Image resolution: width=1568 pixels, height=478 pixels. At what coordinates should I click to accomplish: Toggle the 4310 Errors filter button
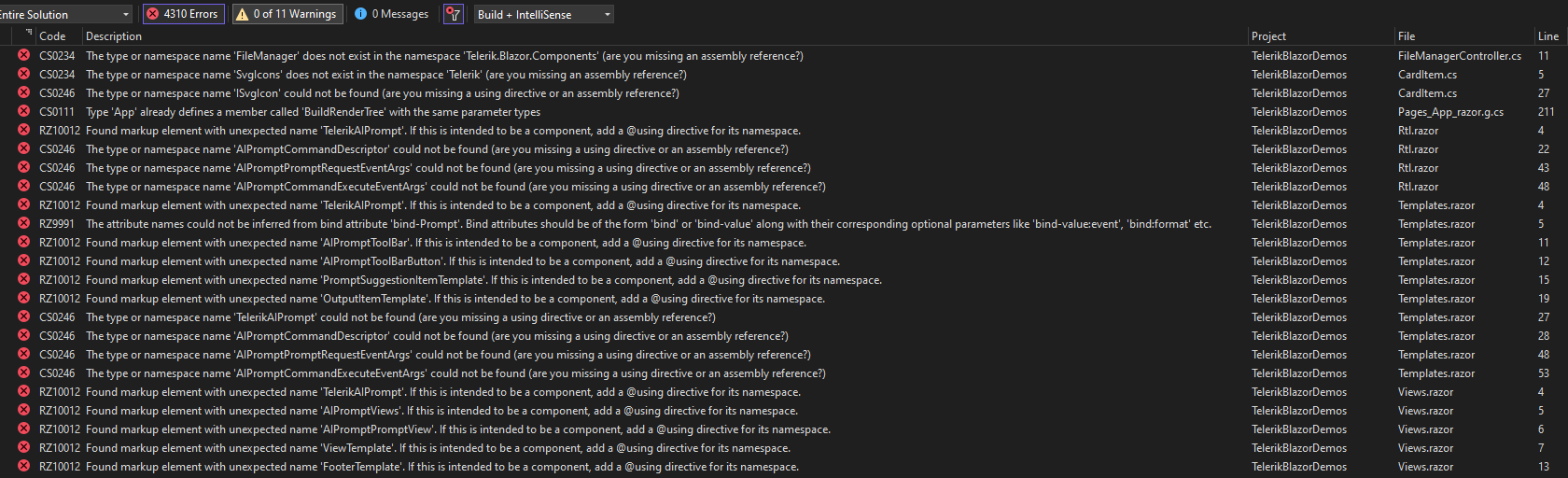tap(183, 14)
